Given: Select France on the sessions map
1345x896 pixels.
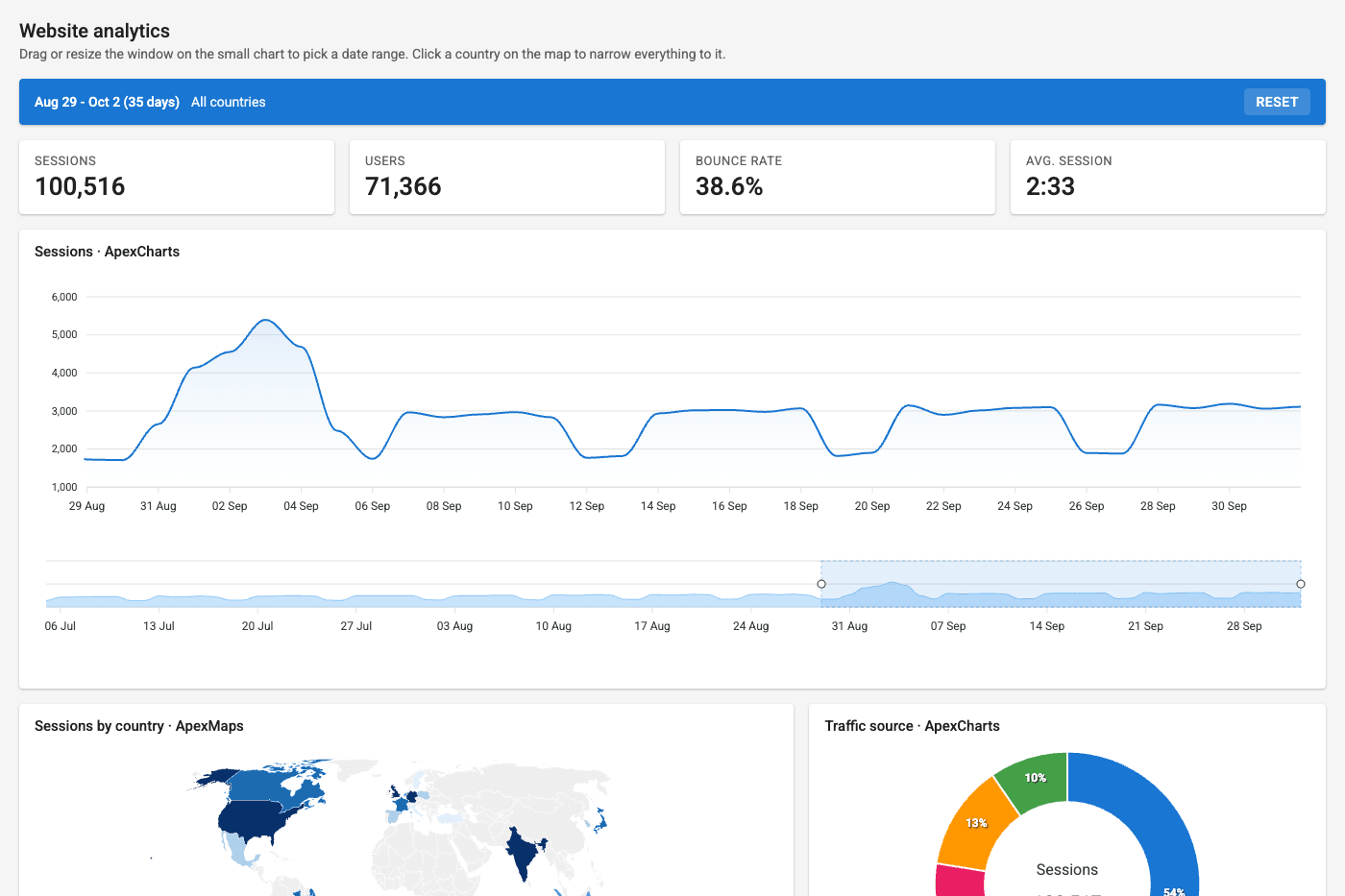Looking at the screenshot, I should tap(403, 806).
